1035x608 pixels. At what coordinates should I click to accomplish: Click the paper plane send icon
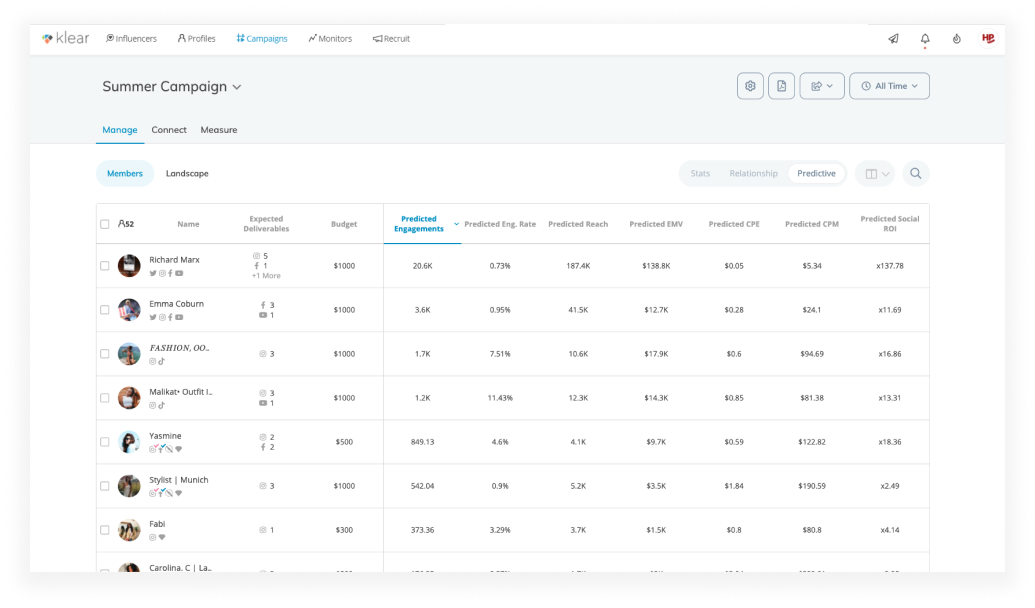pos(893,39)
